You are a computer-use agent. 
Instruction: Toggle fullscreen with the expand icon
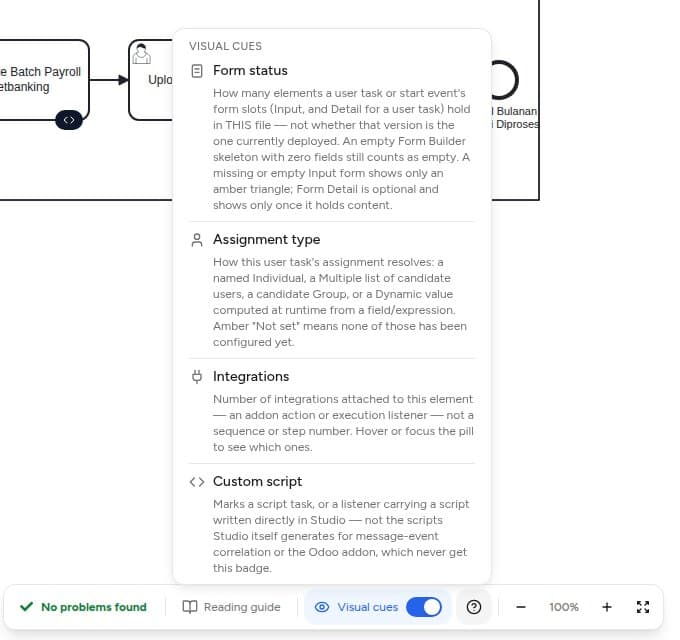(x=643, y=607)
